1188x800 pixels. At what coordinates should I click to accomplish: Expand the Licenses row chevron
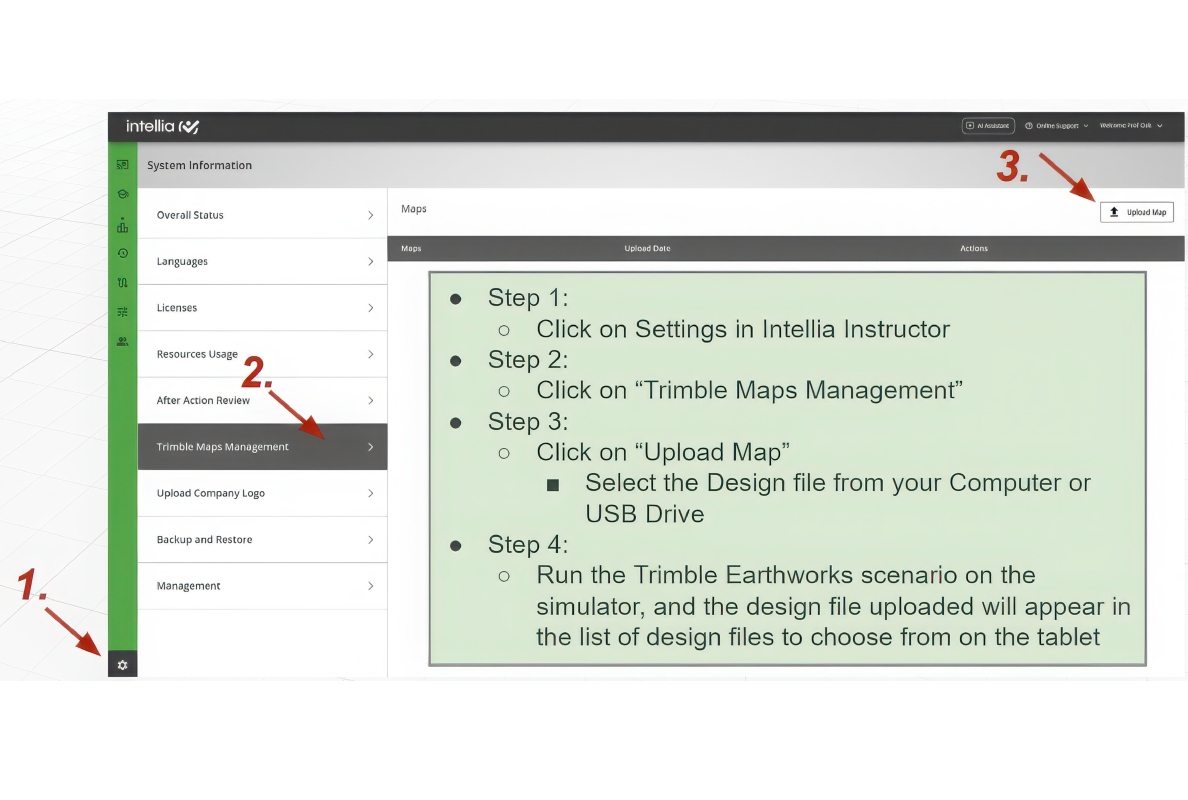[370, 308]
